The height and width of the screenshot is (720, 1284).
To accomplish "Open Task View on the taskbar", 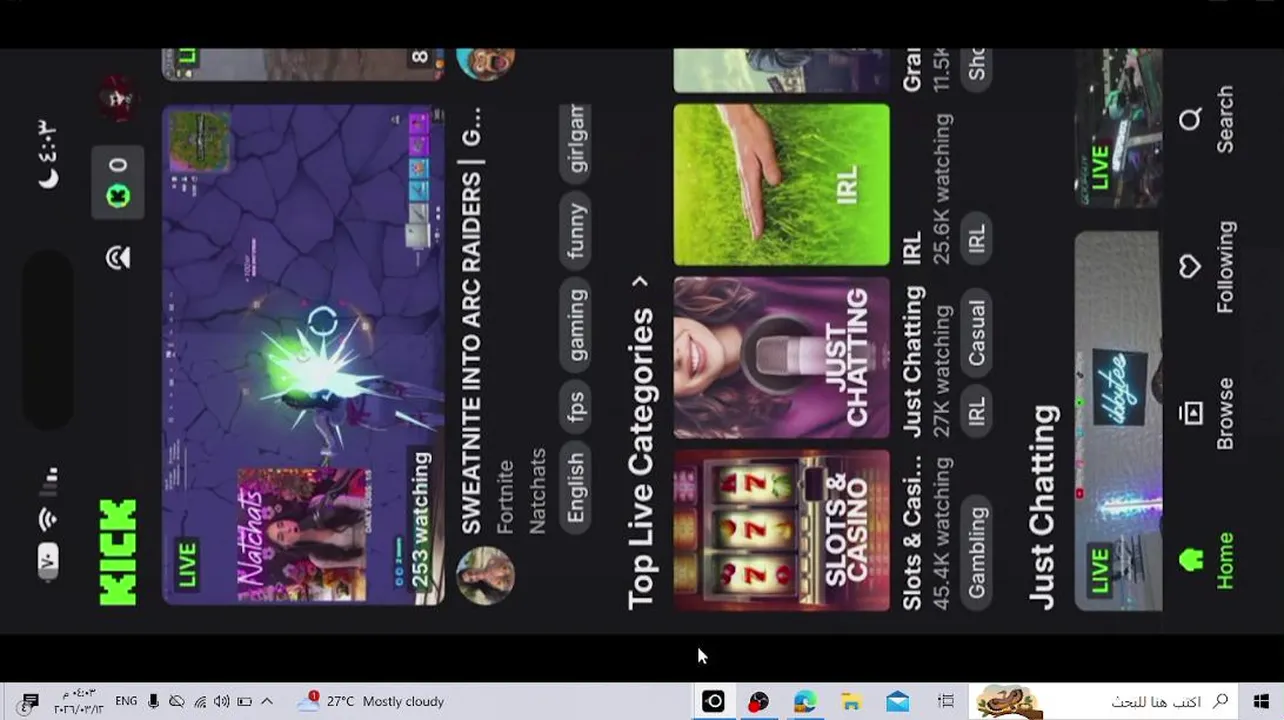I will pyautogui.click(x=945, y=701).
